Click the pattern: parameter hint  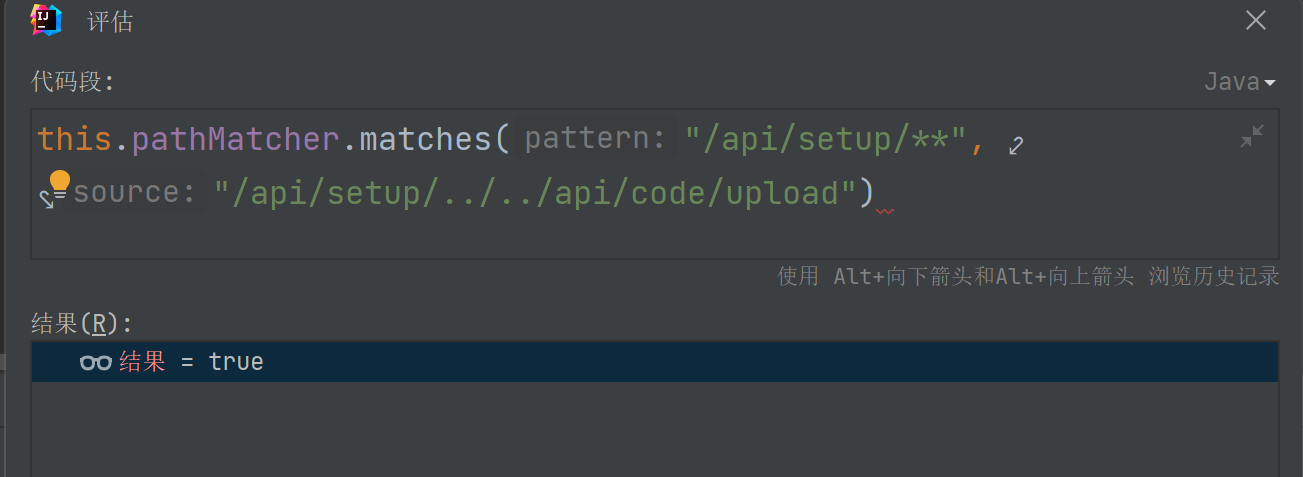tap(596, 139)
